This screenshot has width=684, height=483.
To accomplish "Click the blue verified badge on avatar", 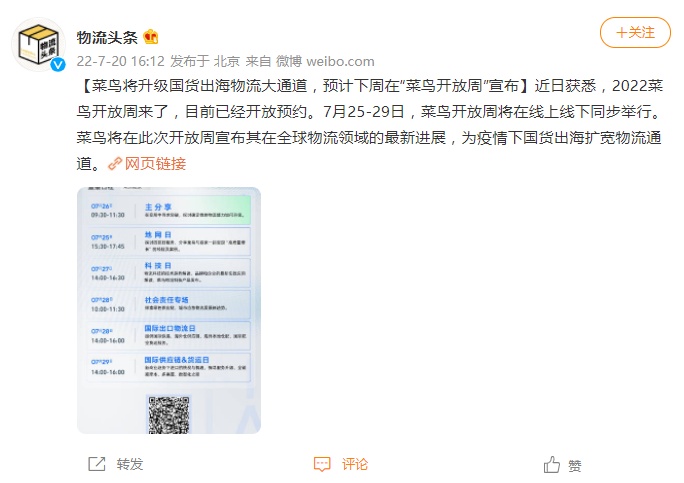I will [58, 65].
